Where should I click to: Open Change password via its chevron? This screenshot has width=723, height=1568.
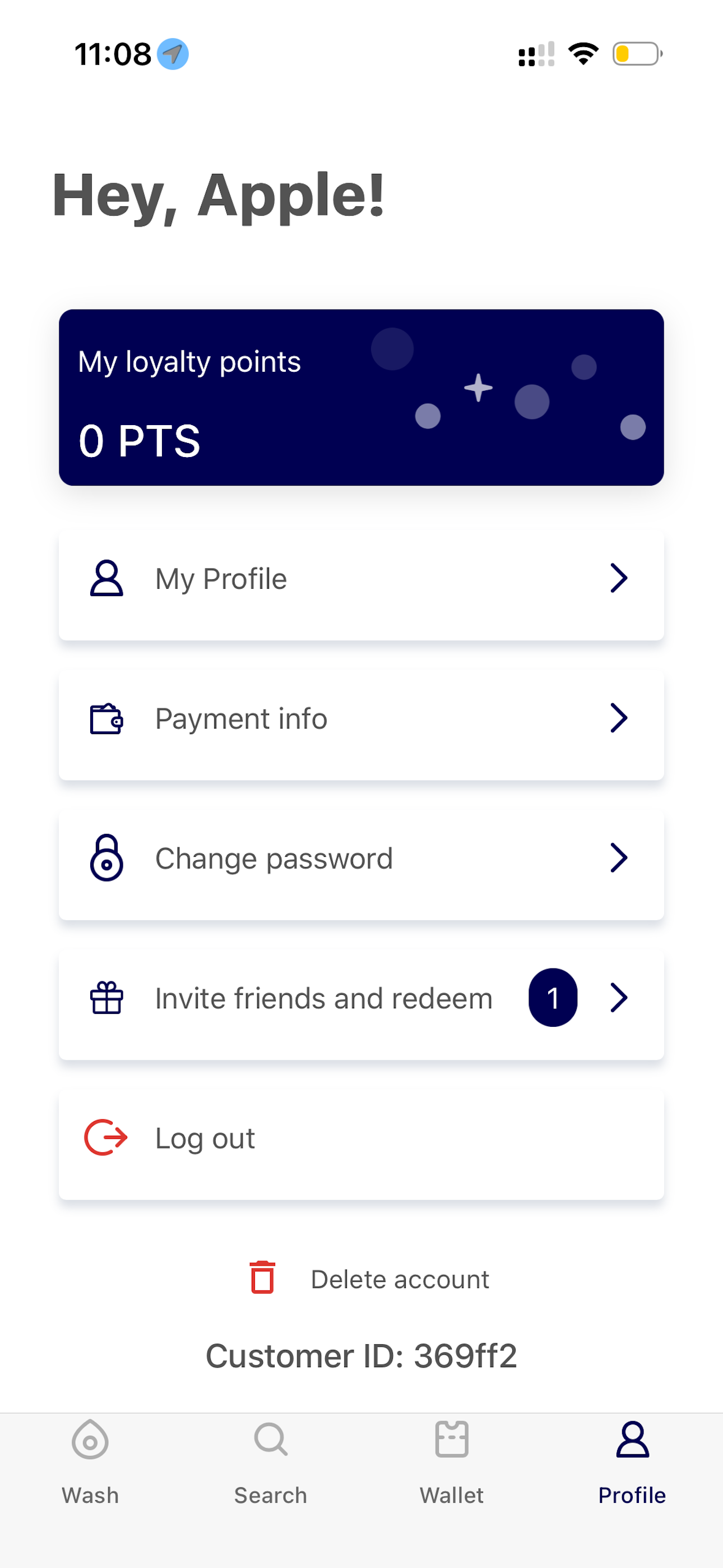619,857
